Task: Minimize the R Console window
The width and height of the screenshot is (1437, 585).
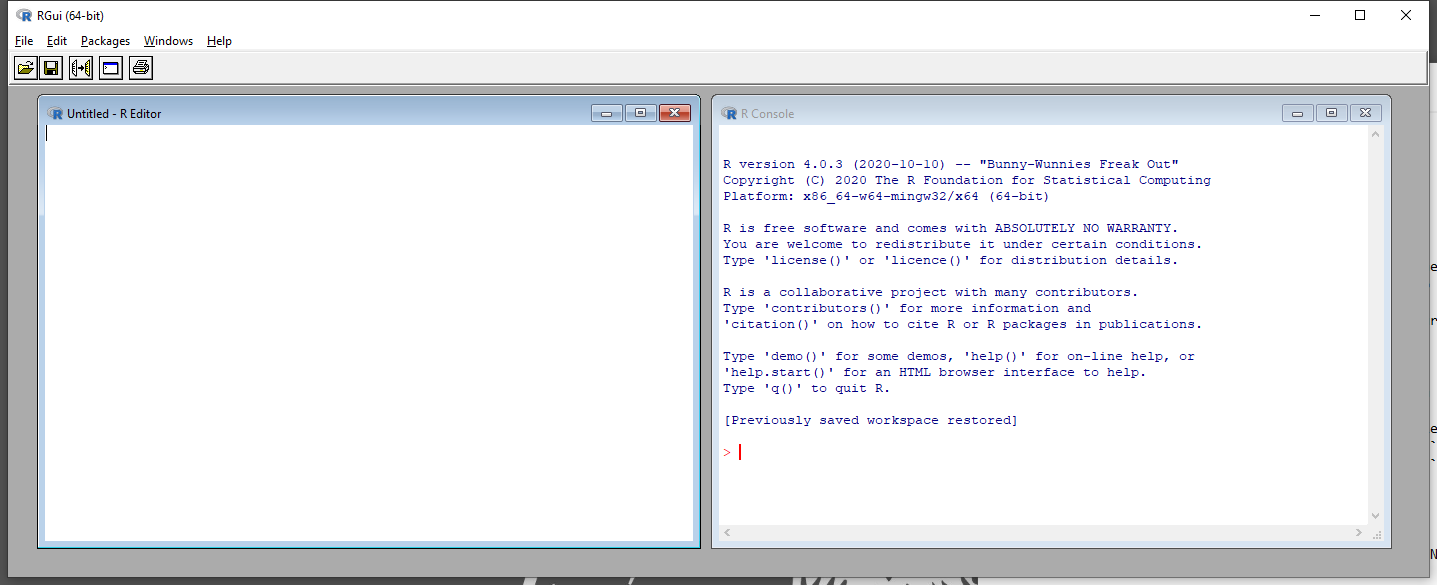Action: click(1297, 113)
